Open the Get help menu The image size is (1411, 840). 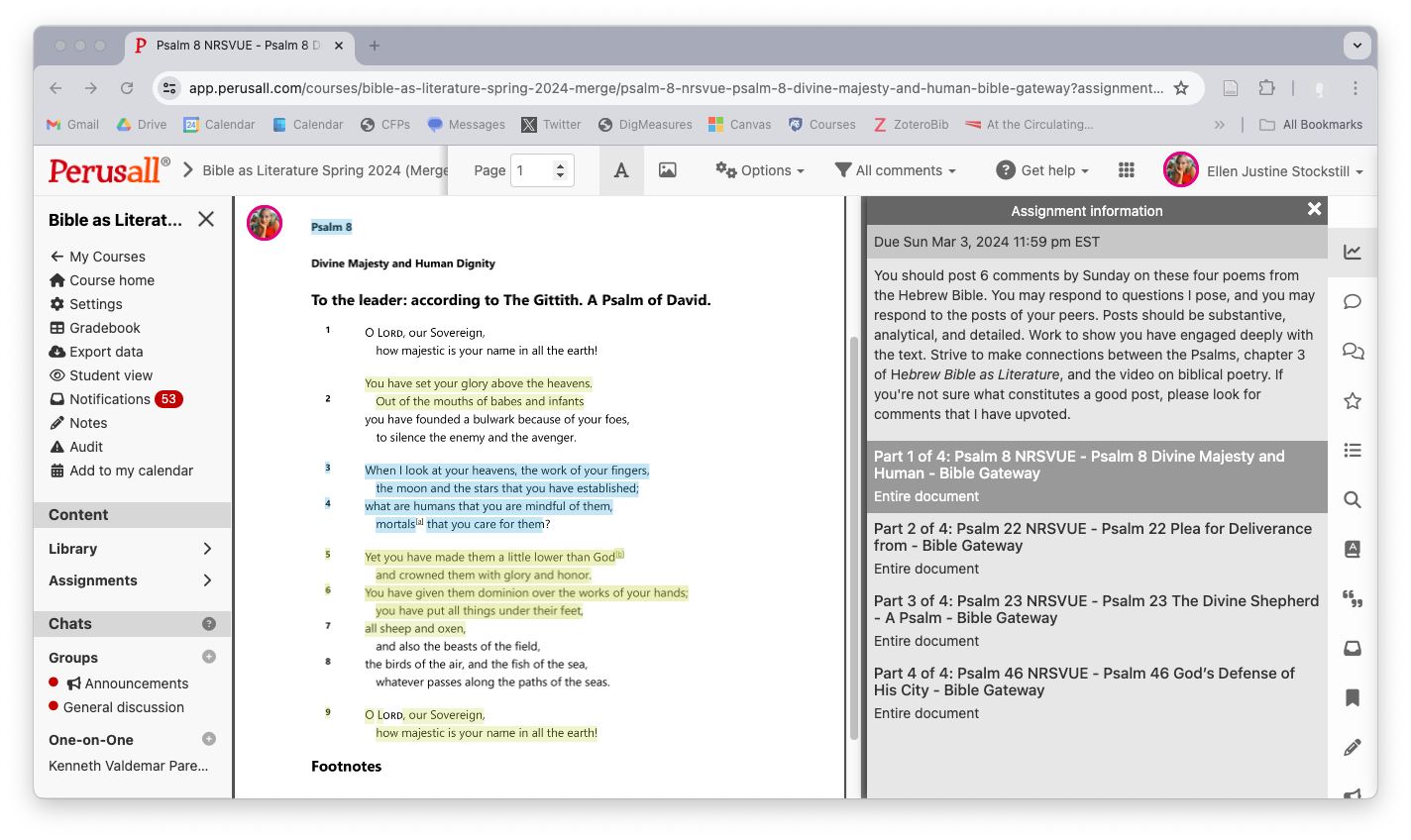click(1042, 170)
